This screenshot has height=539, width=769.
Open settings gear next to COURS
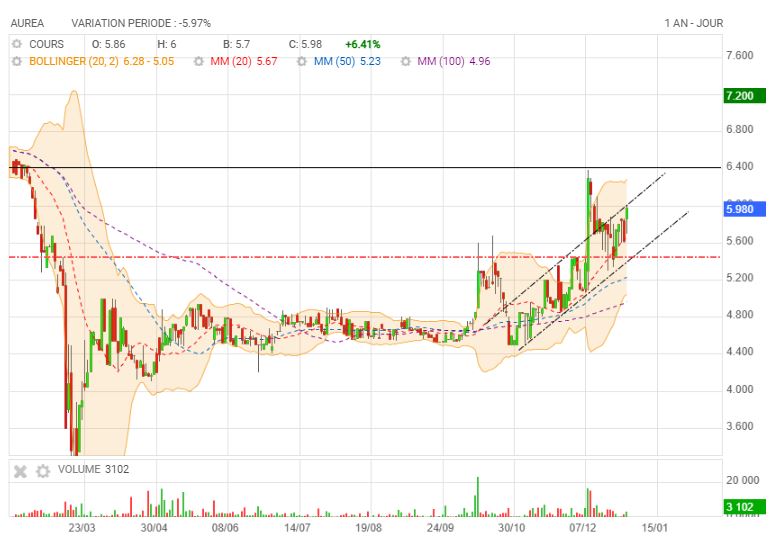pos(17,44)
